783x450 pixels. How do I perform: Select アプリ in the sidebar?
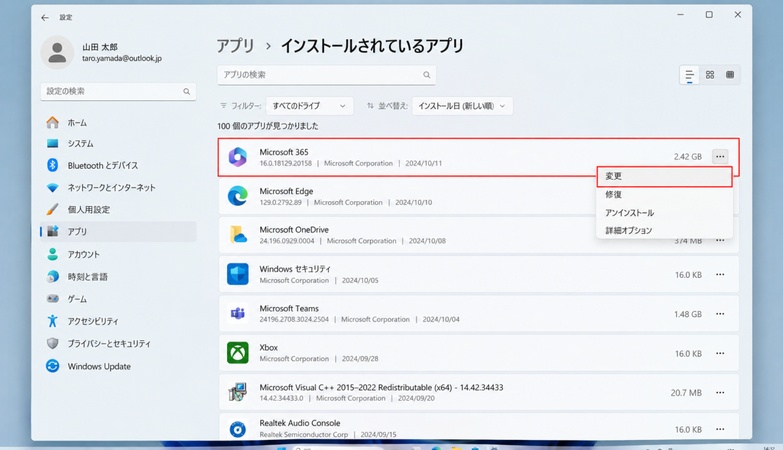[118, 231]
